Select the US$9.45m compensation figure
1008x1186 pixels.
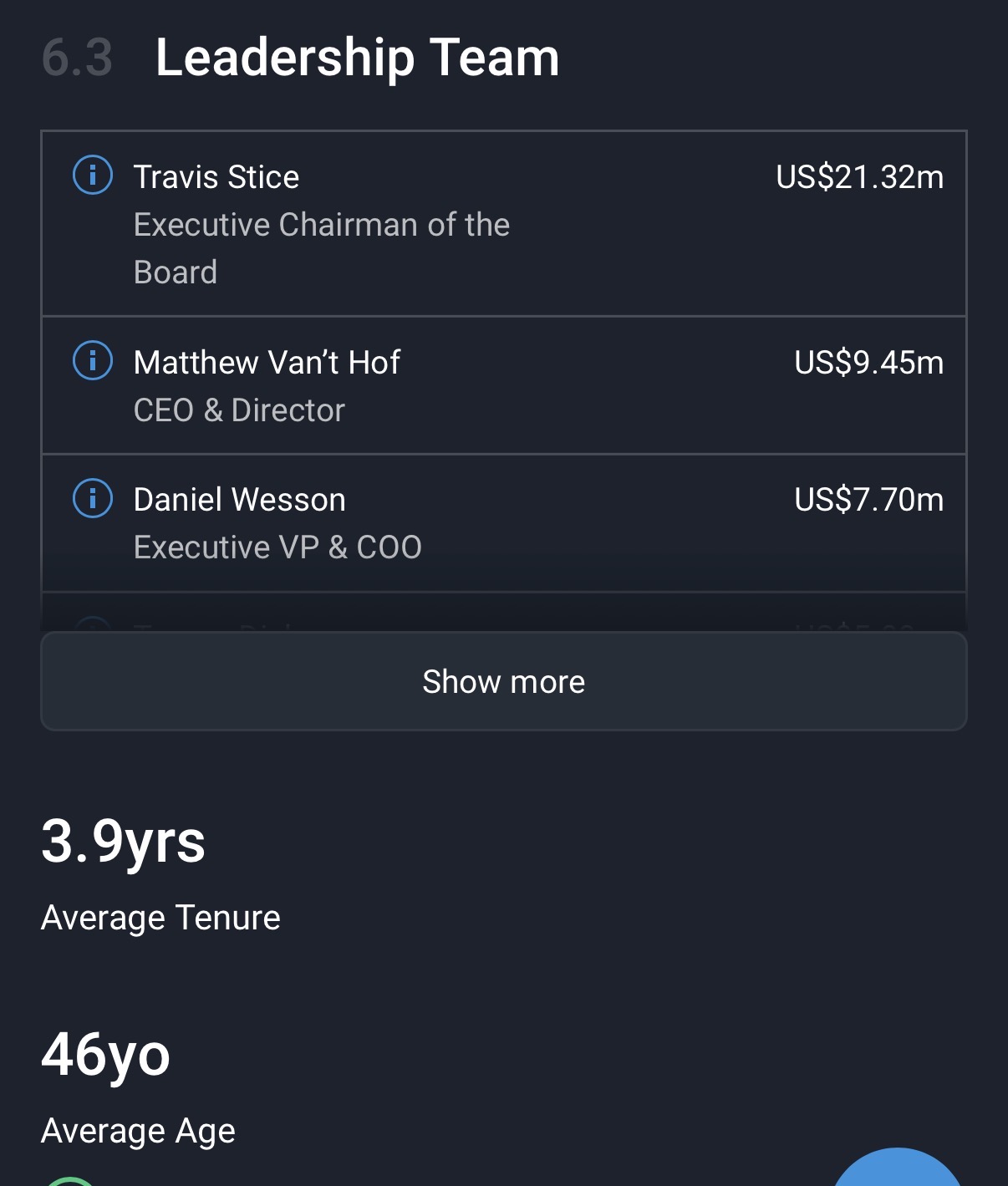pyautogui.click(x=868, y=363)
